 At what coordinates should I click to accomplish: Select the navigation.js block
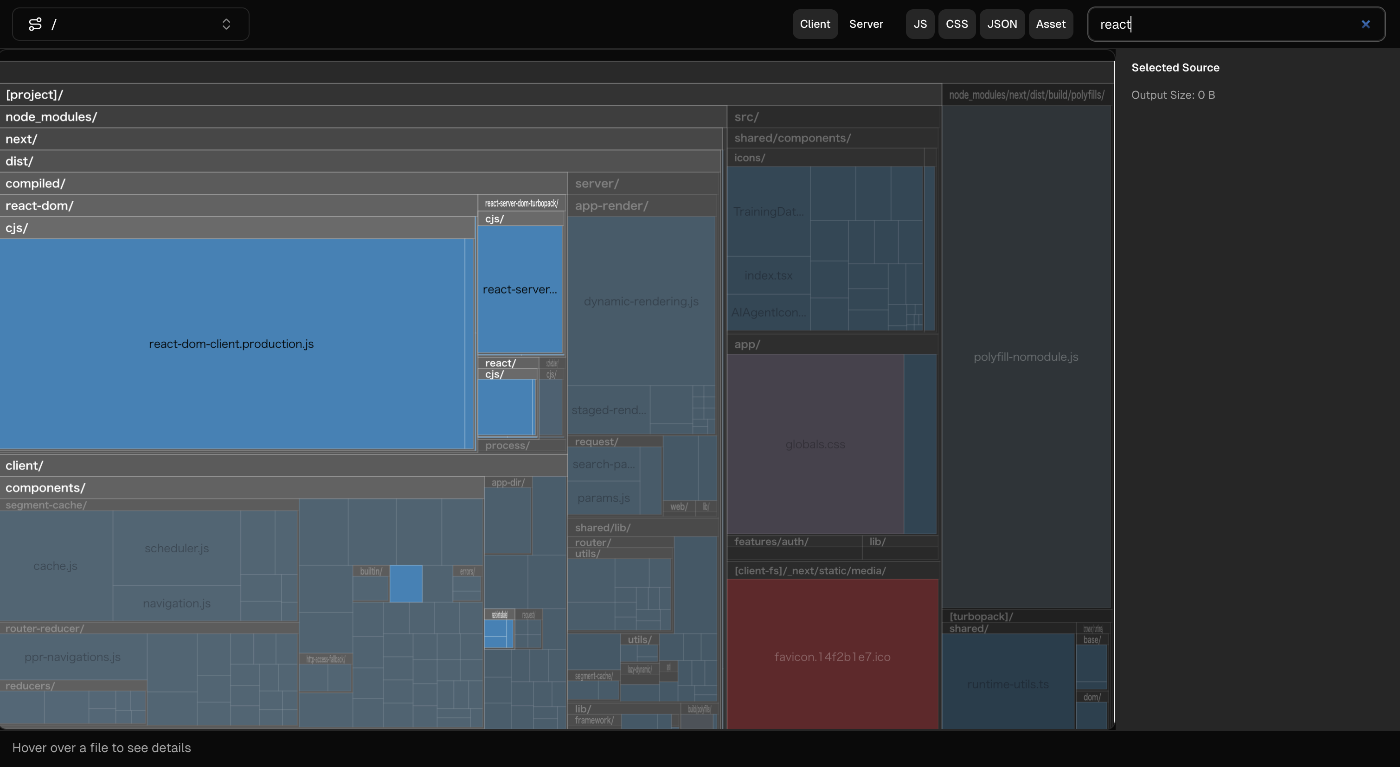pos(177,603)
